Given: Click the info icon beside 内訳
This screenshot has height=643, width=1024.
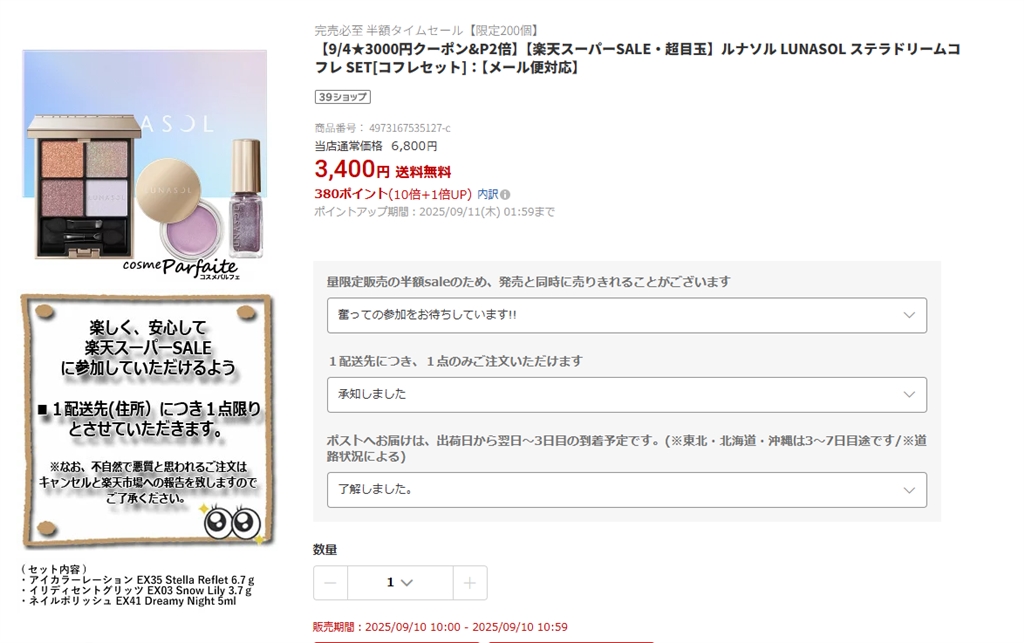Looking at the screenshot, I should (x=505, y=195).
